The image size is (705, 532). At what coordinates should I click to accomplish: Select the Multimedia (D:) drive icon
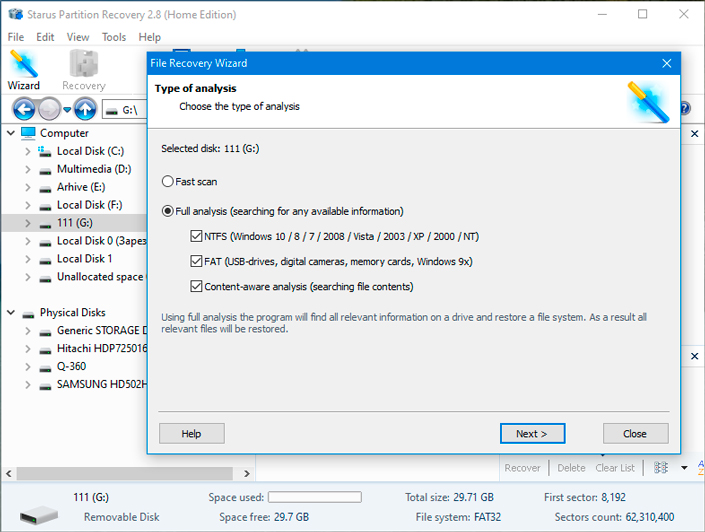[45, 171]
